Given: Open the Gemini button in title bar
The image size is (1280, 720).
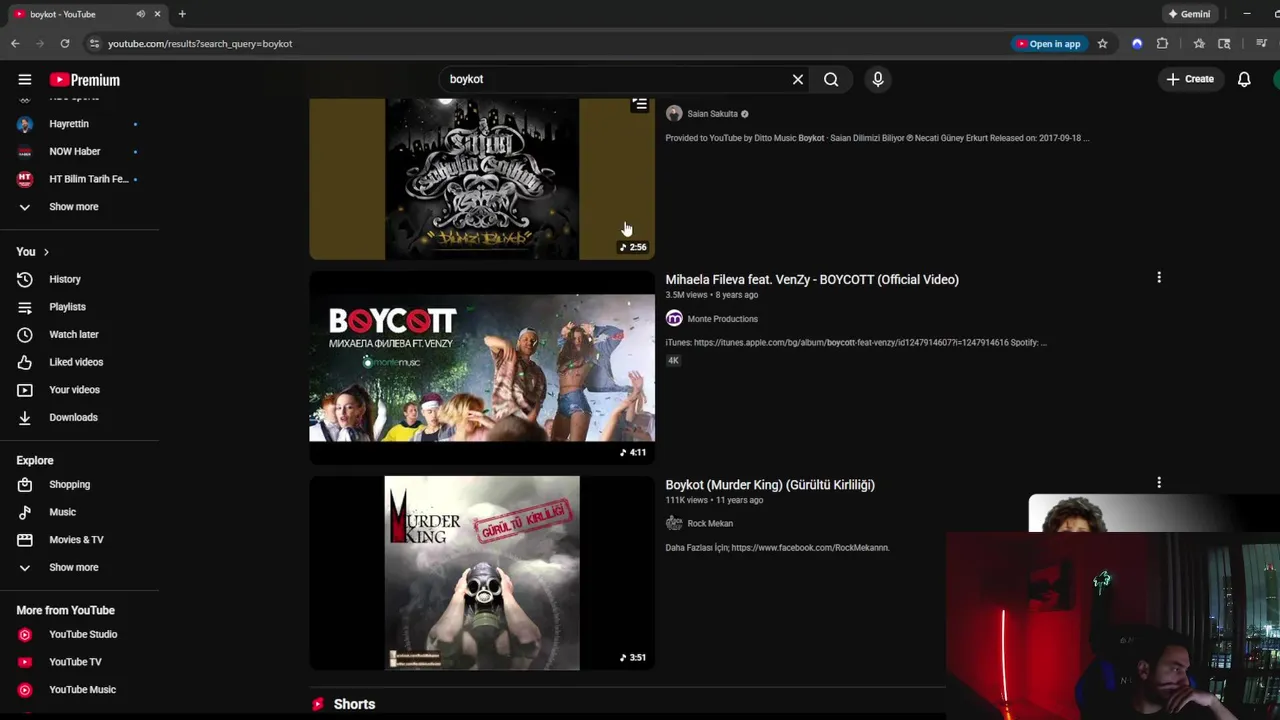Looking at the screenshot, I should coord(1189,14).
